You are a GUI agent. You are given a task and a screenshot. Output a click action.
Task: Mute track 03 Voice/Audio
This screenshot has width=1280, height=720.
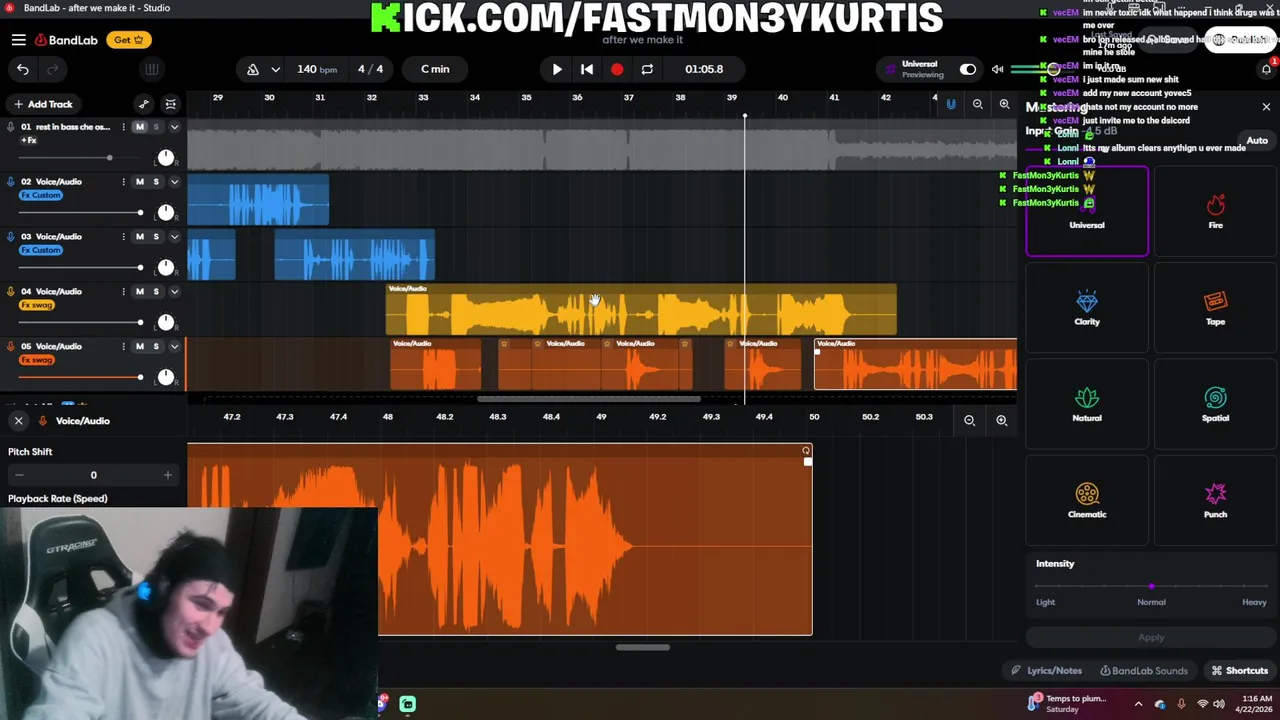click(x=140, y=237)
